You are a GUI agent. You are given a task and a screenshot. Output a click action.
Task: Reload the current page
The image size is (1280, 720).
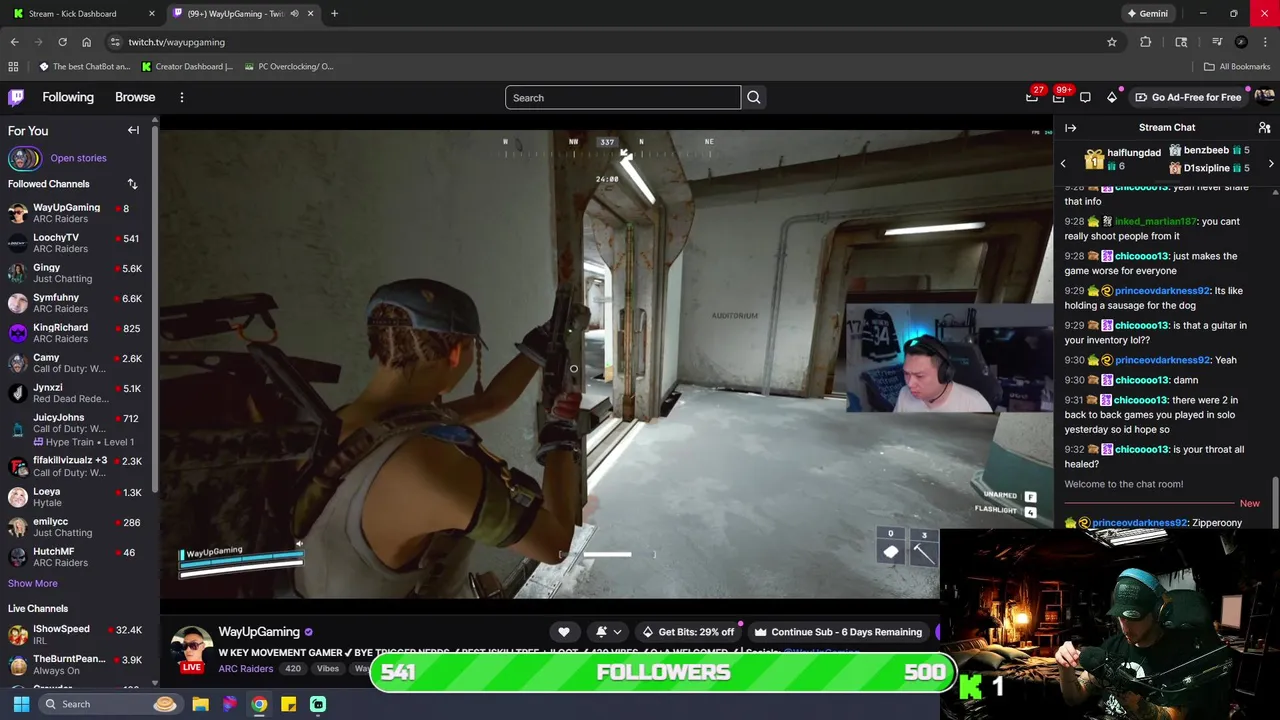coord(62,42)
